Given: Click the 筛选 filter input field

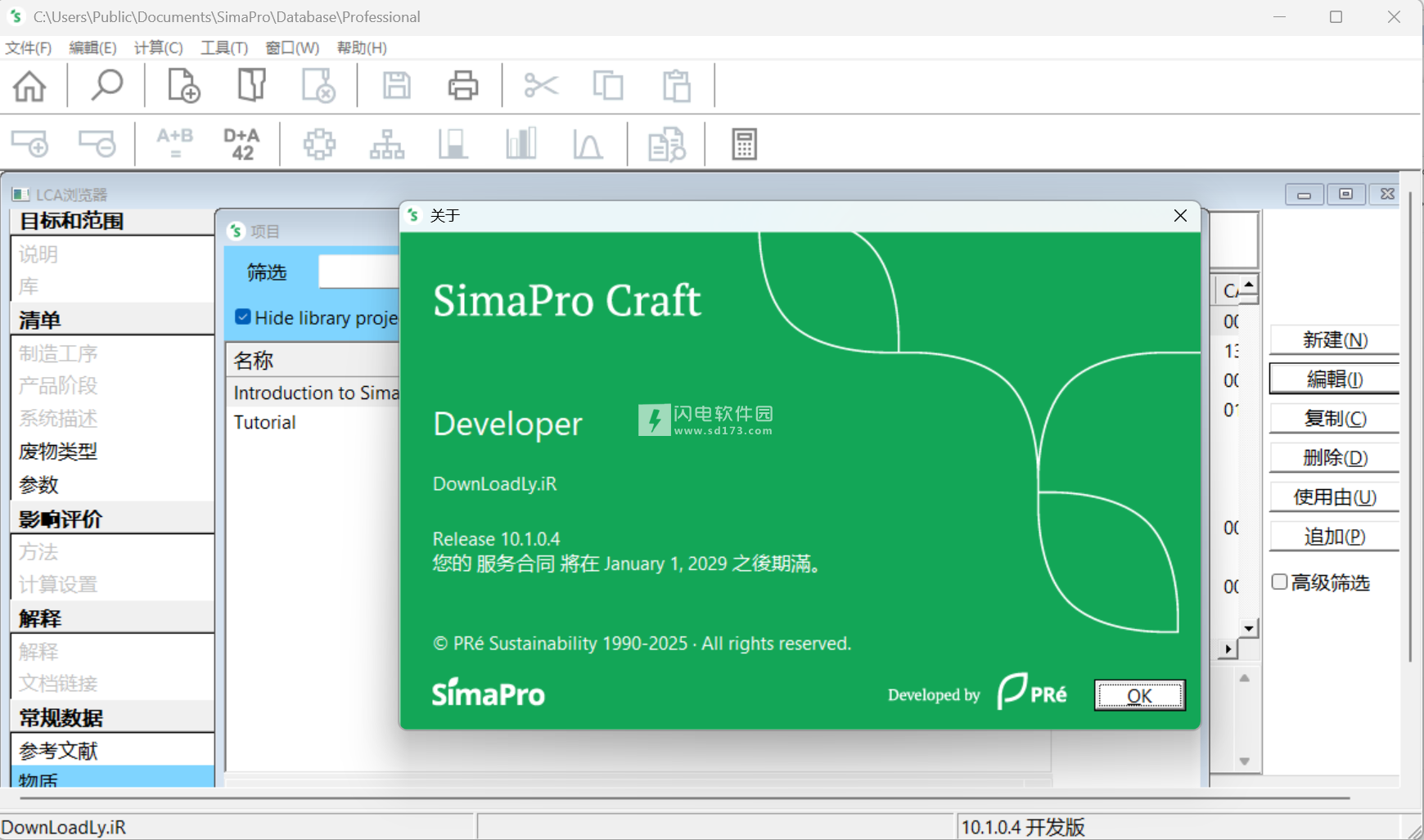Looking at the screenshot, I should click(358, 272).
